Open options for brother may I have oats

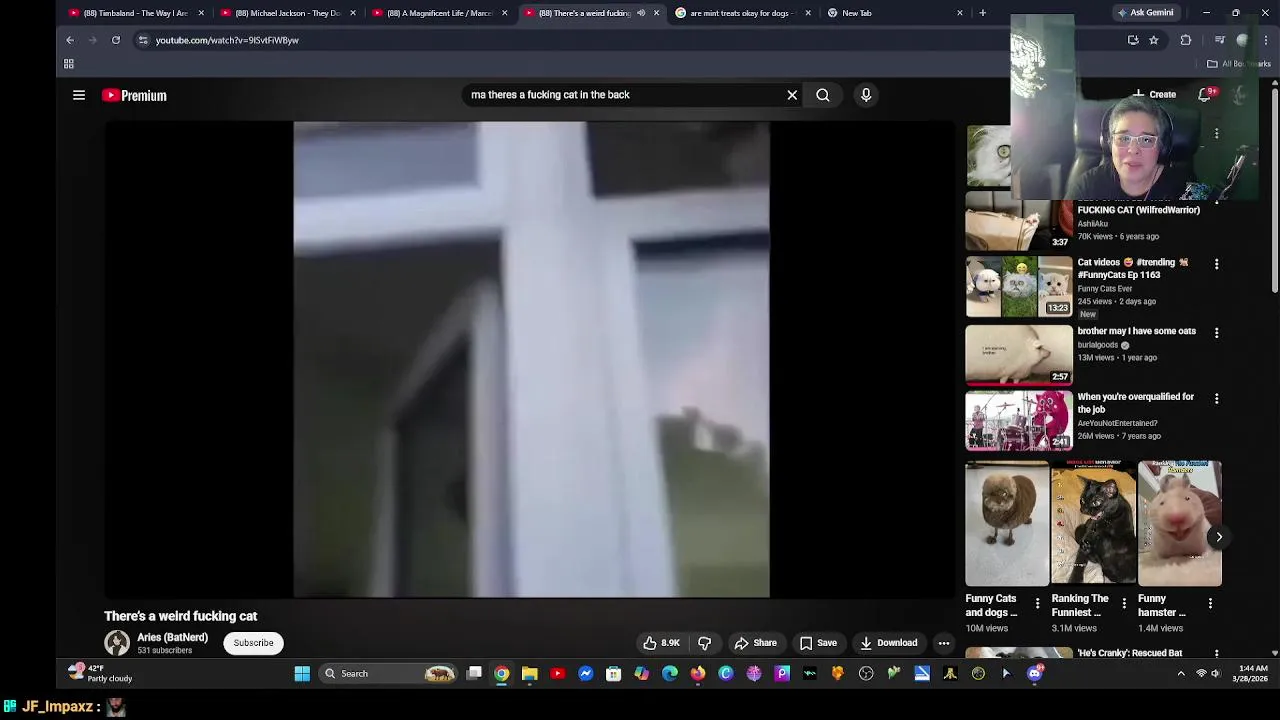pyautogui.click(x=1216, y=333)
